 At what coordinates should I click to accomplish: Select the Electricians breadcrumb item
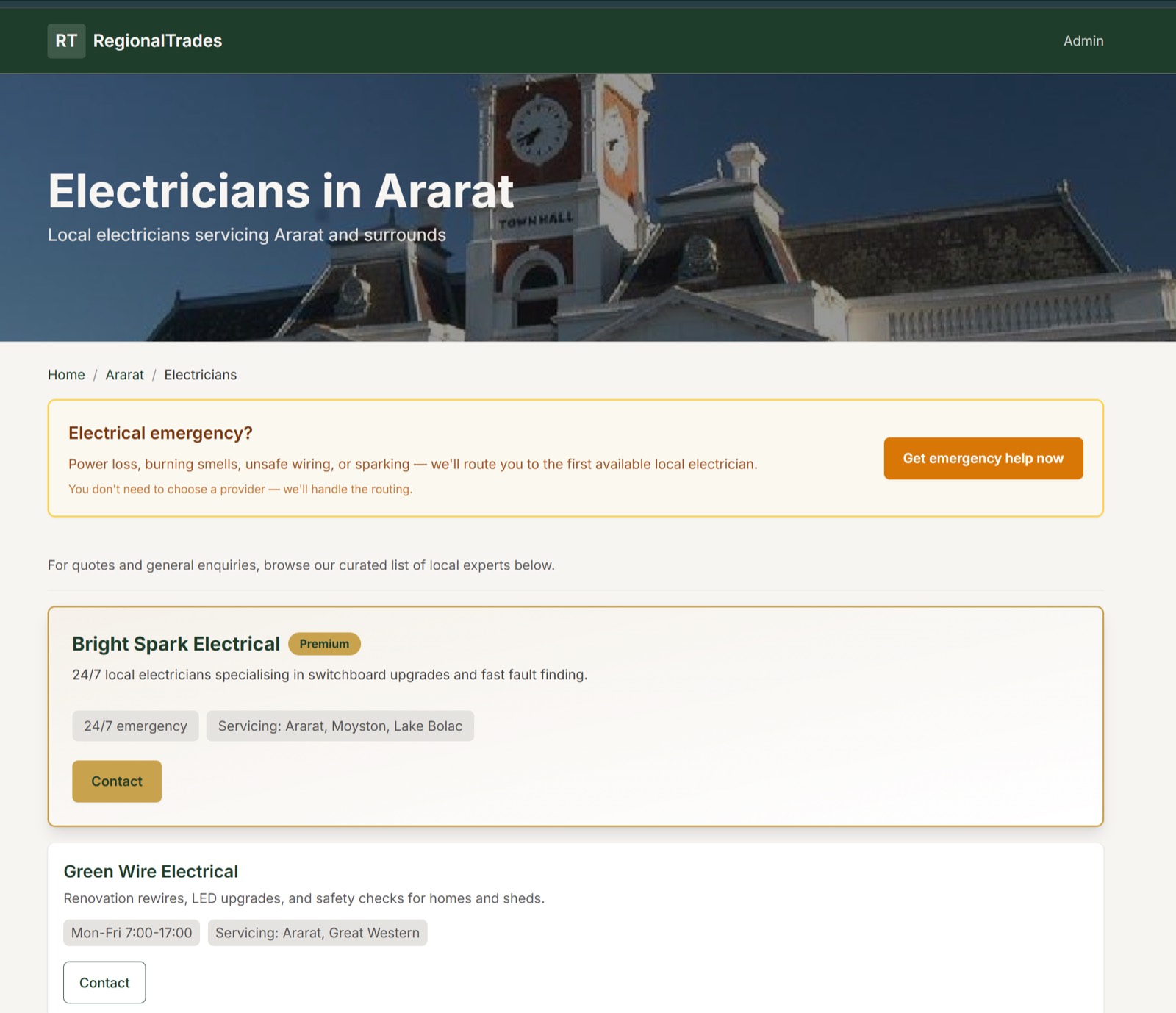pos(201,375)
